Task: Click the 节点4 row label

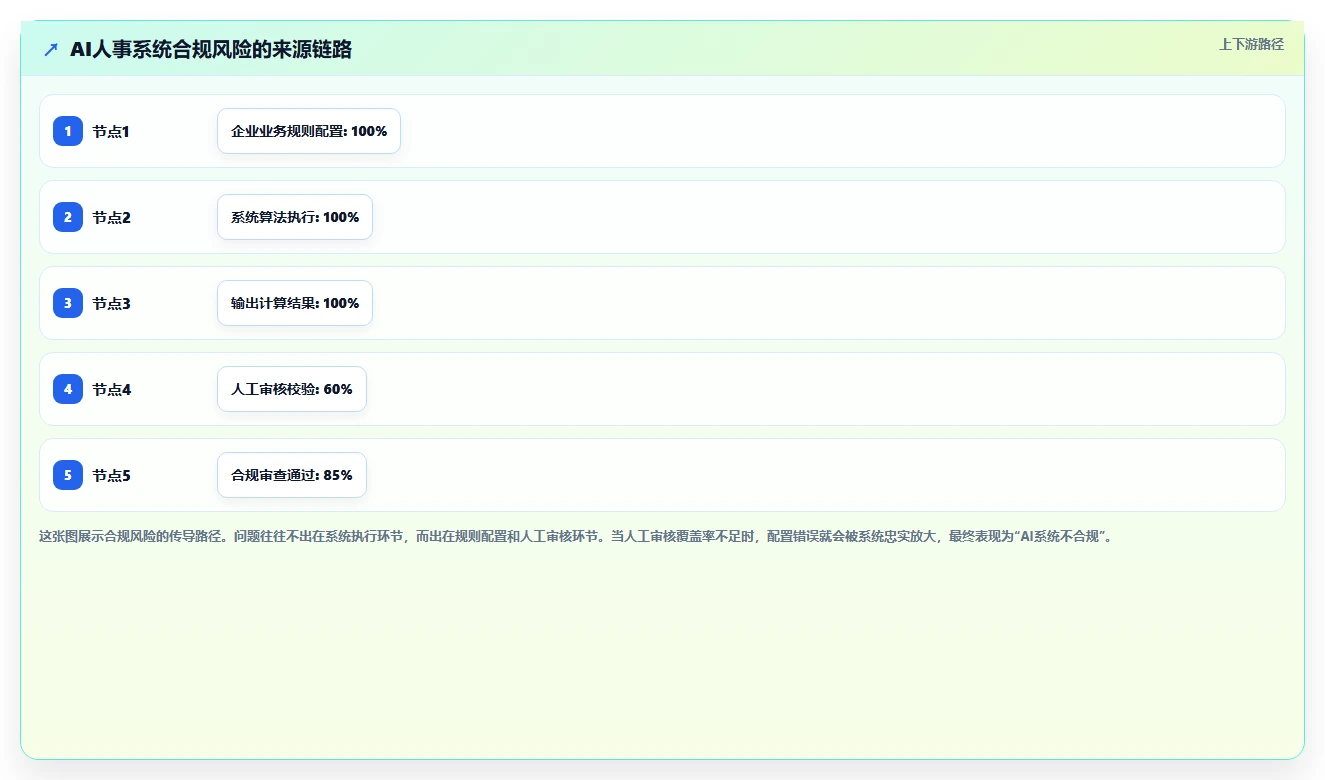Action: click(111, 389)
